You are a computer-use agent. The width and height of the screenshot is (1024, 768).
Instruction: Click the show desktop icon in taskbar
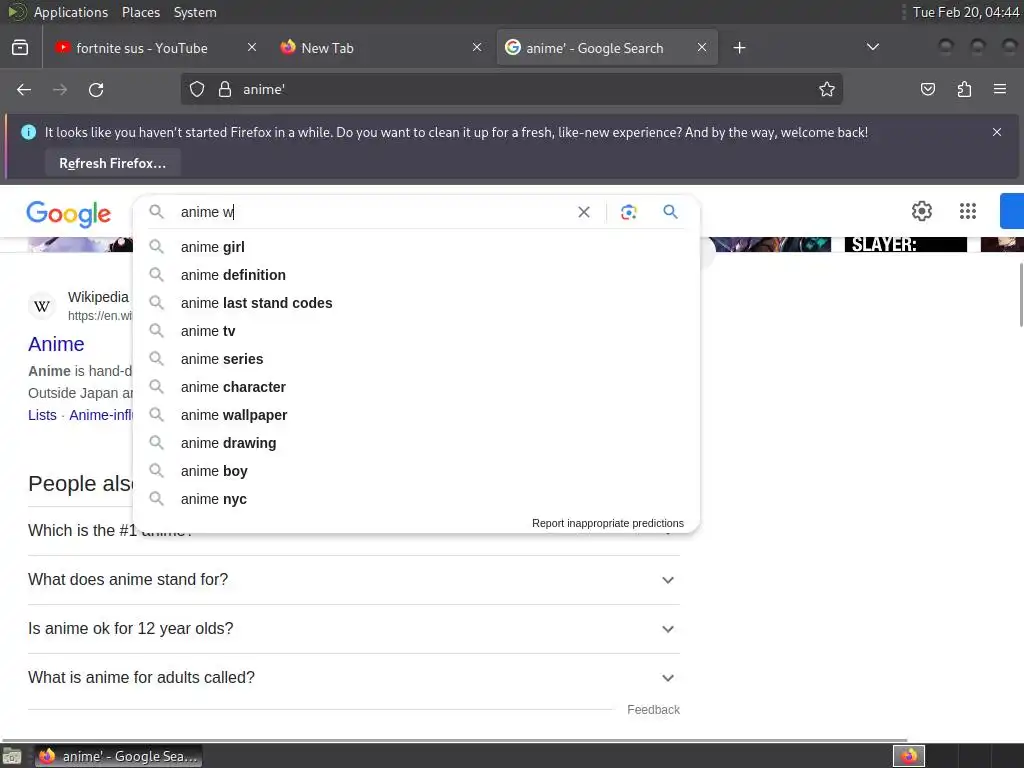click(12, 756)
